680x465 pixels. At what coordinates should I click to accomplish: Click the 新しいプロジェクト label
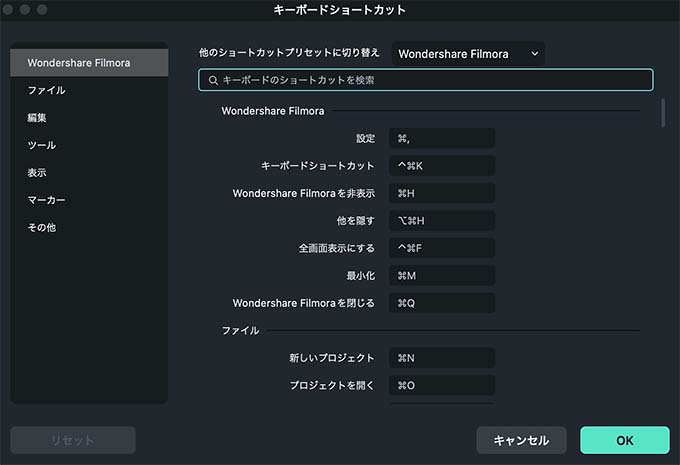[332, 358]
